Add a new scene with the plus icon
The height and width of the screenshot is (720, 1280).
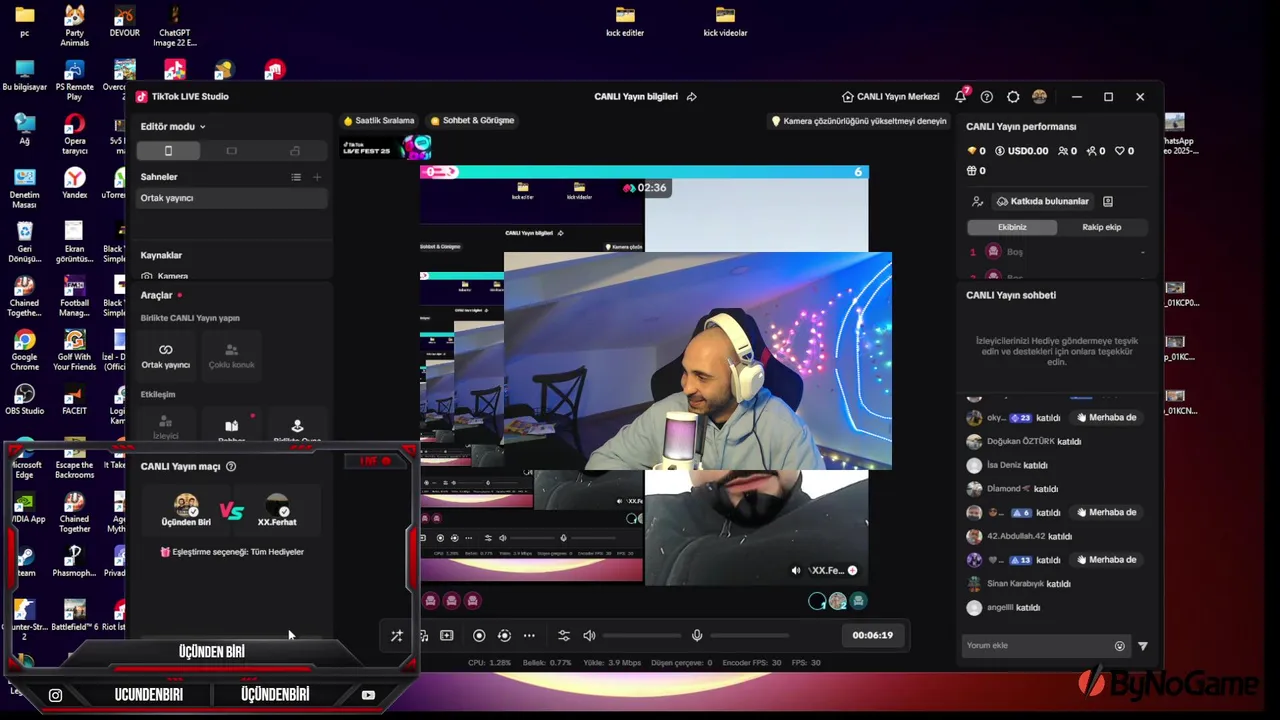point(317,177)
